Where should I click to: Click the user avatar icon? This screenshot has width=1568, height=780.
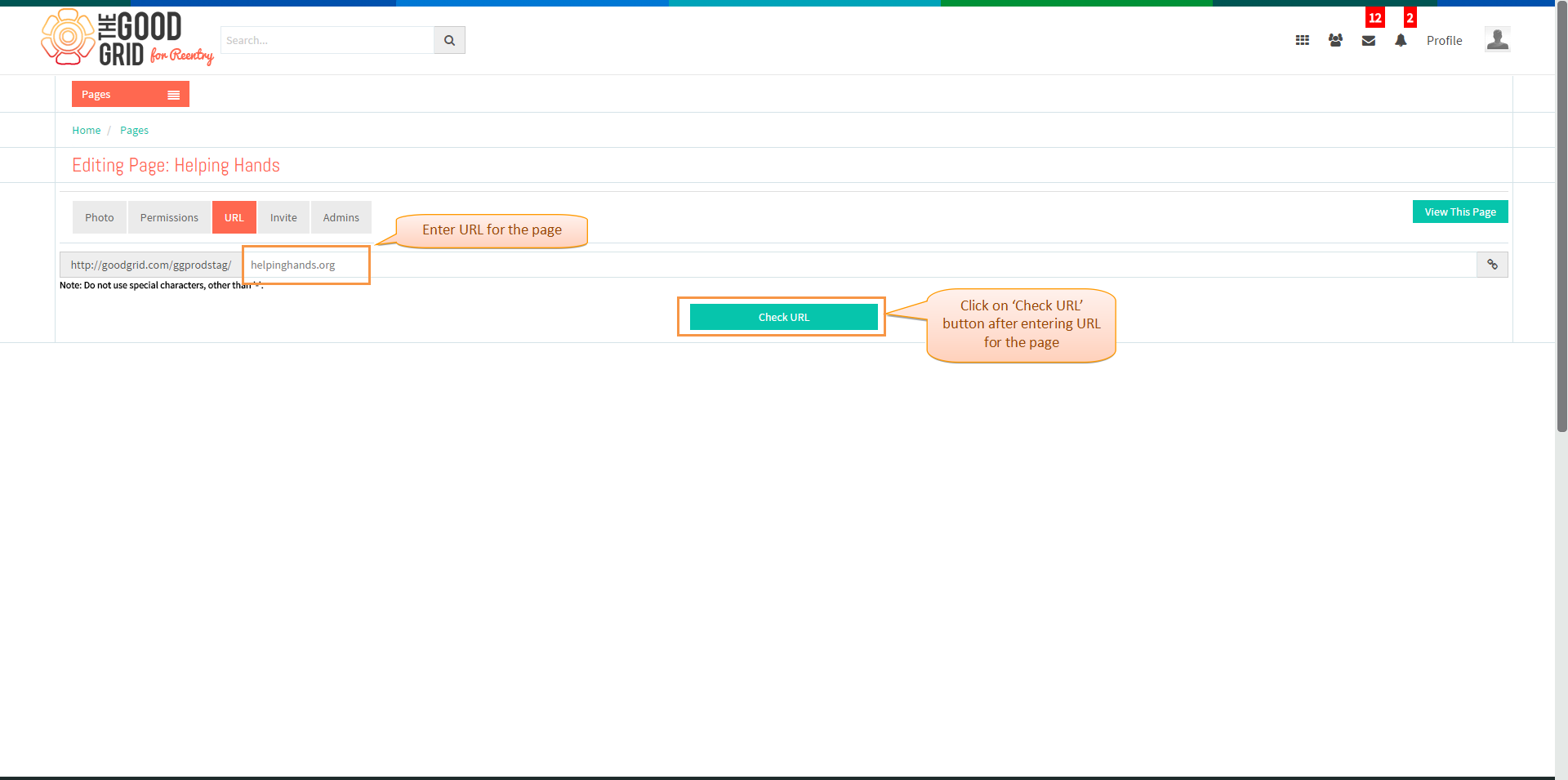1497,39
